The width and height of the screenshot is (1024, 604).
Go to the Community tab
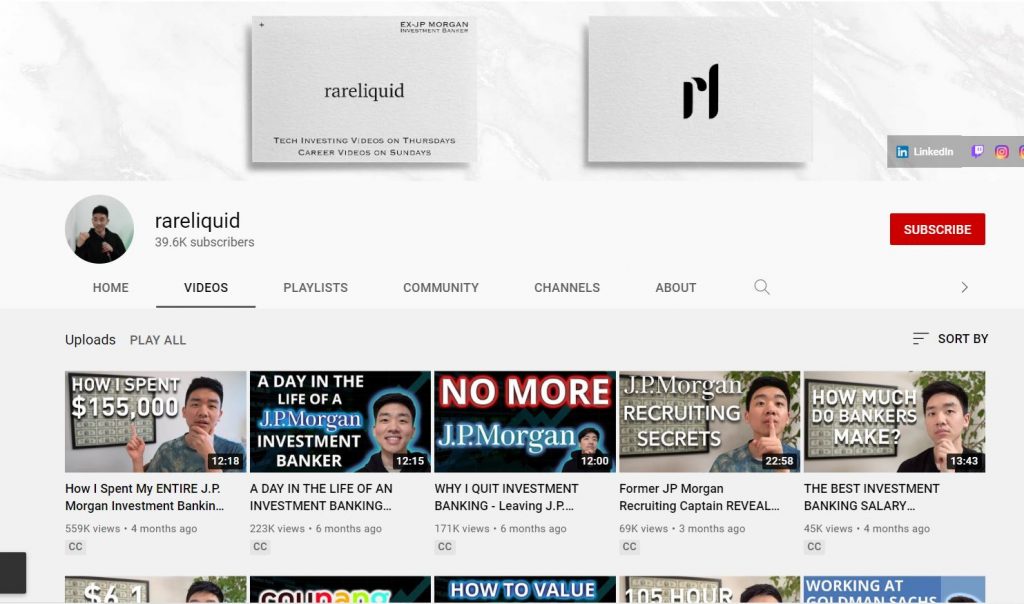[x=441, y=287]
